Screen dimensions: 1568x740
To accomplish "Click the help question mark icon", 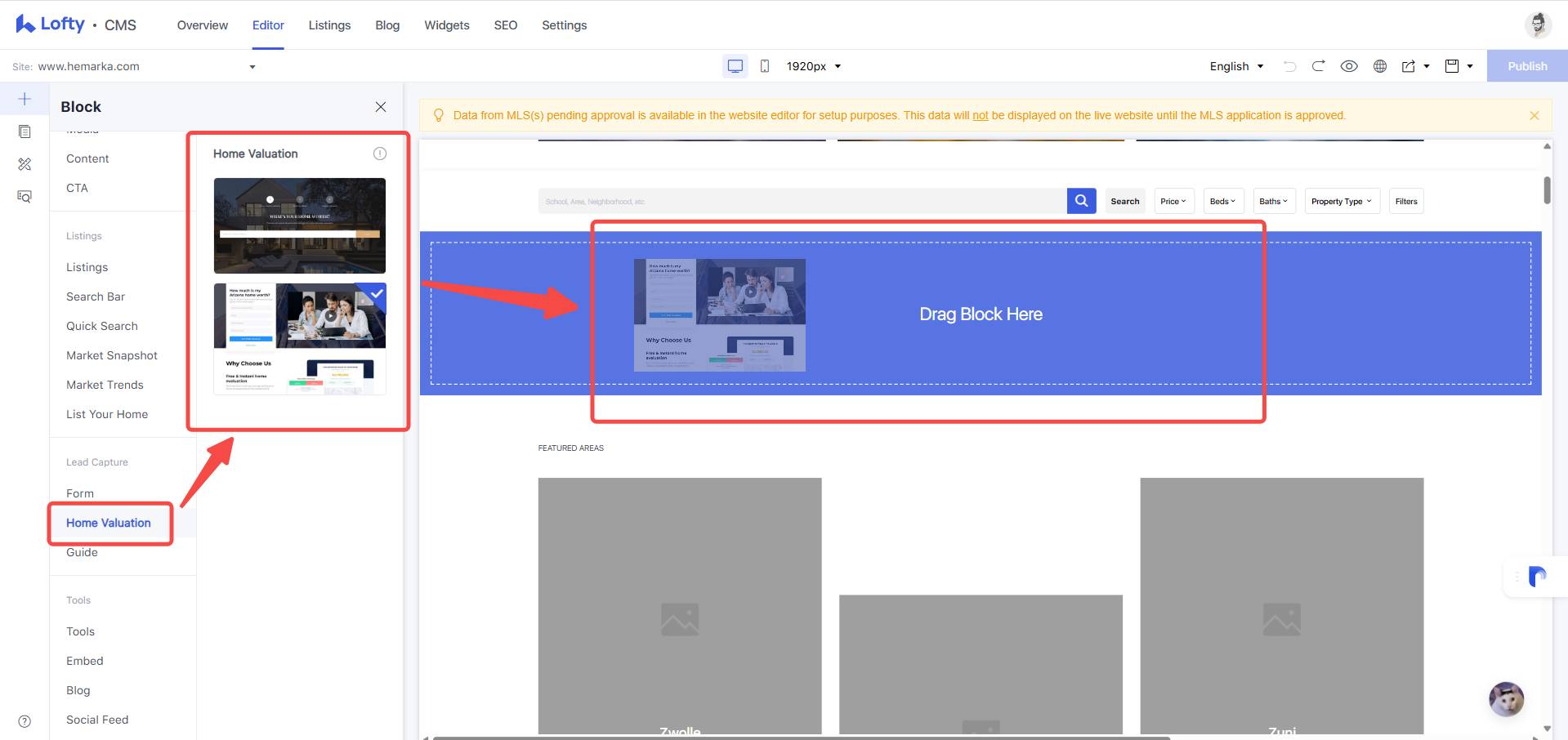I will 25,721.
